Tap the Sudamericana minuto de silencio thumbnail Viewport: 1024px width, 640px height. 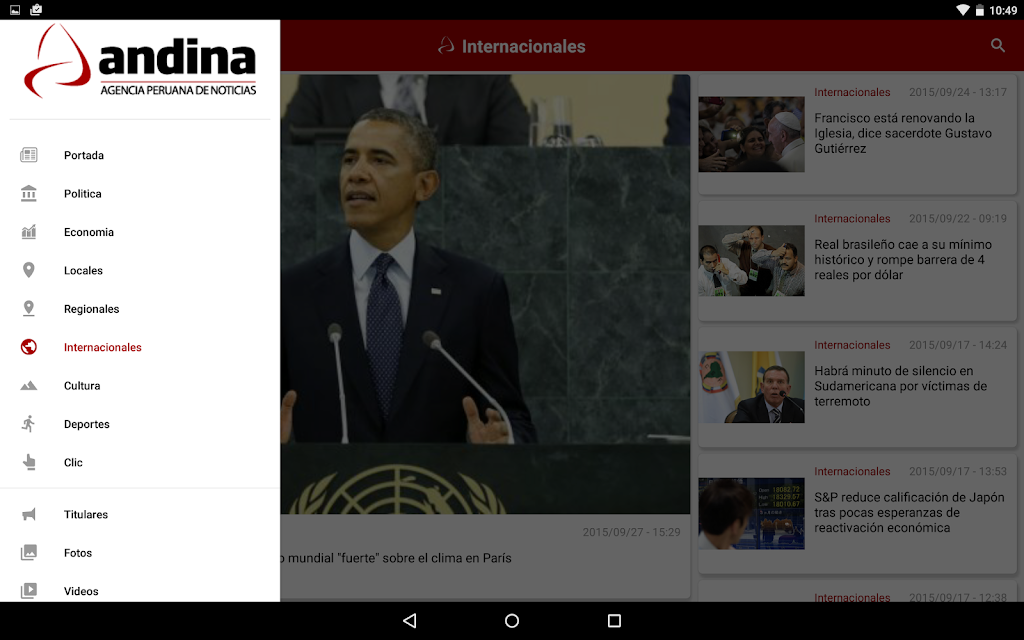tap(751, 387)
